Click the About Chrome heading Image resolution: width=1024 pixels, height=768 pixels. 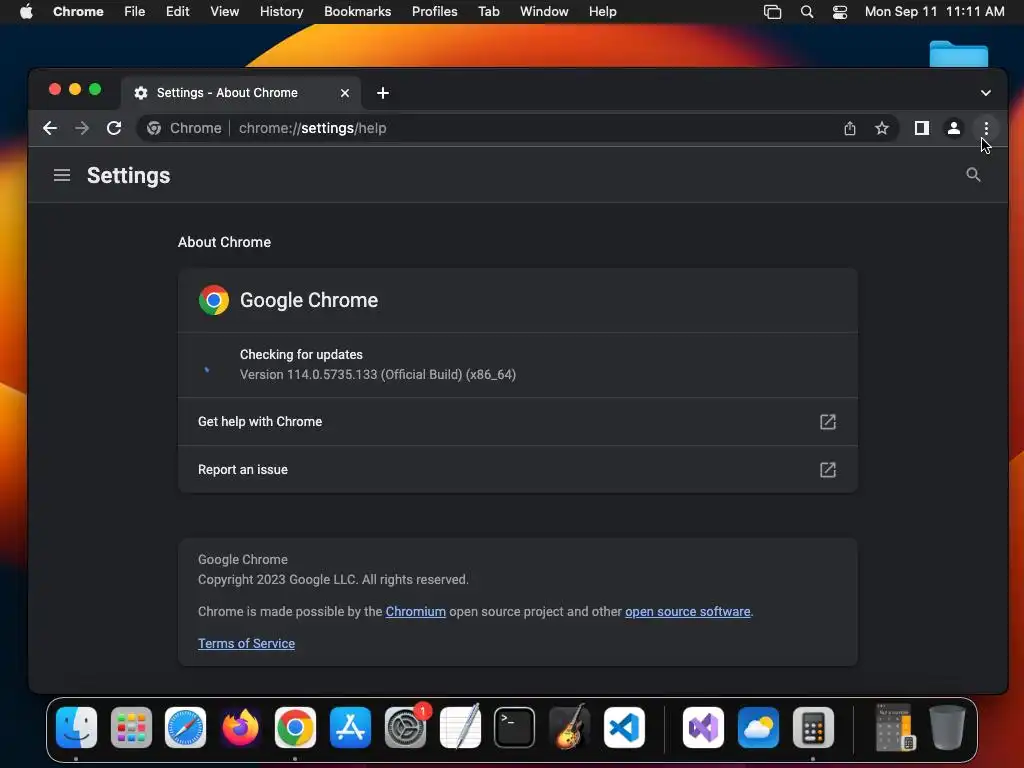224,242
